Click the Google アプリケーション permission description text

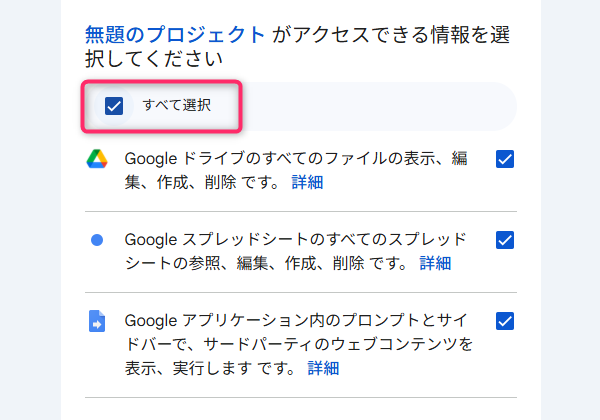(298, 344)
